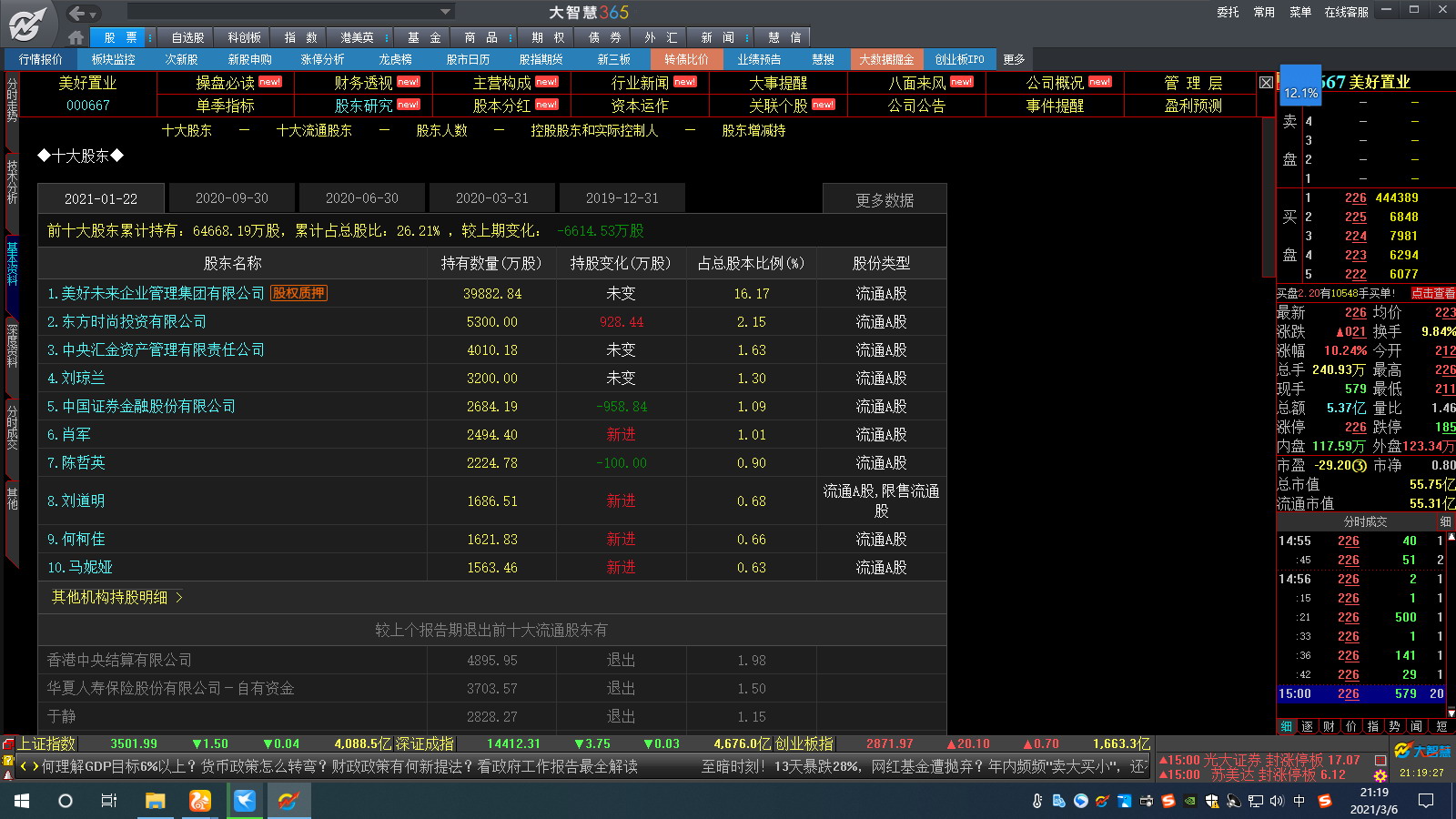Screen dimensions: 1456x819
Task: Click the 大智慧 logo icon at top-left
Action: [27, 24]
